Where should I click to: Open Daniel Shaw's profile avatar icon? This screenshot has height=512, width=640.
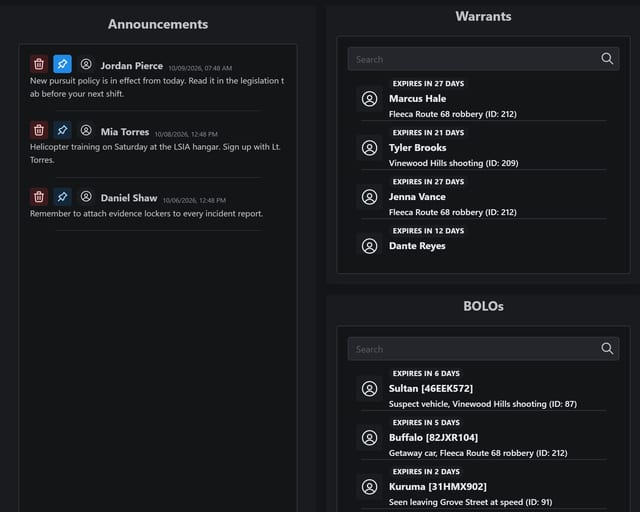(x=86, y=196)
